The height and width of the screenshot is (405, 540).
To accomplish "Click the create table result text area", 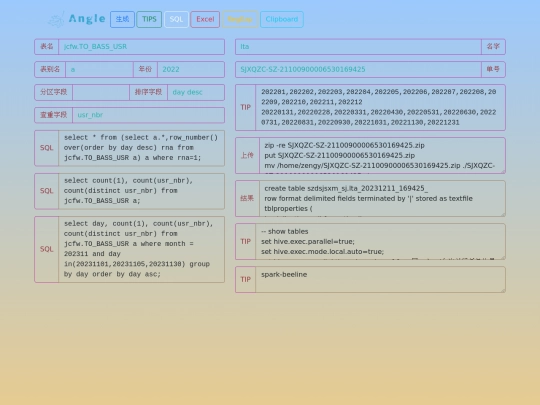I will 382,198.
